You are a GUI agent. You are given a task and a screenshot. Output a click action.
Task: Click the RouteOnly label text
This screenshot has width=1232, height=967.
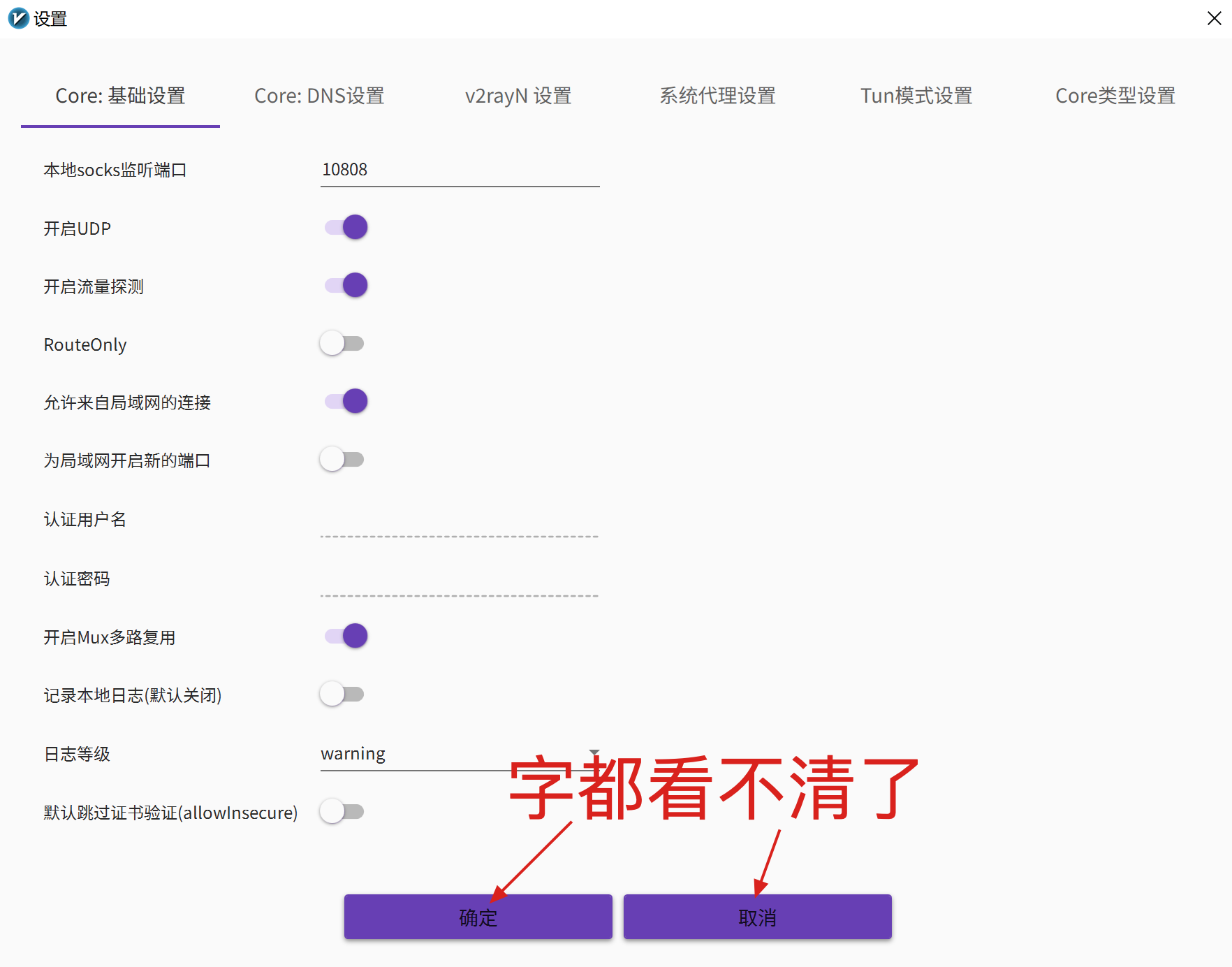(85, 344)
